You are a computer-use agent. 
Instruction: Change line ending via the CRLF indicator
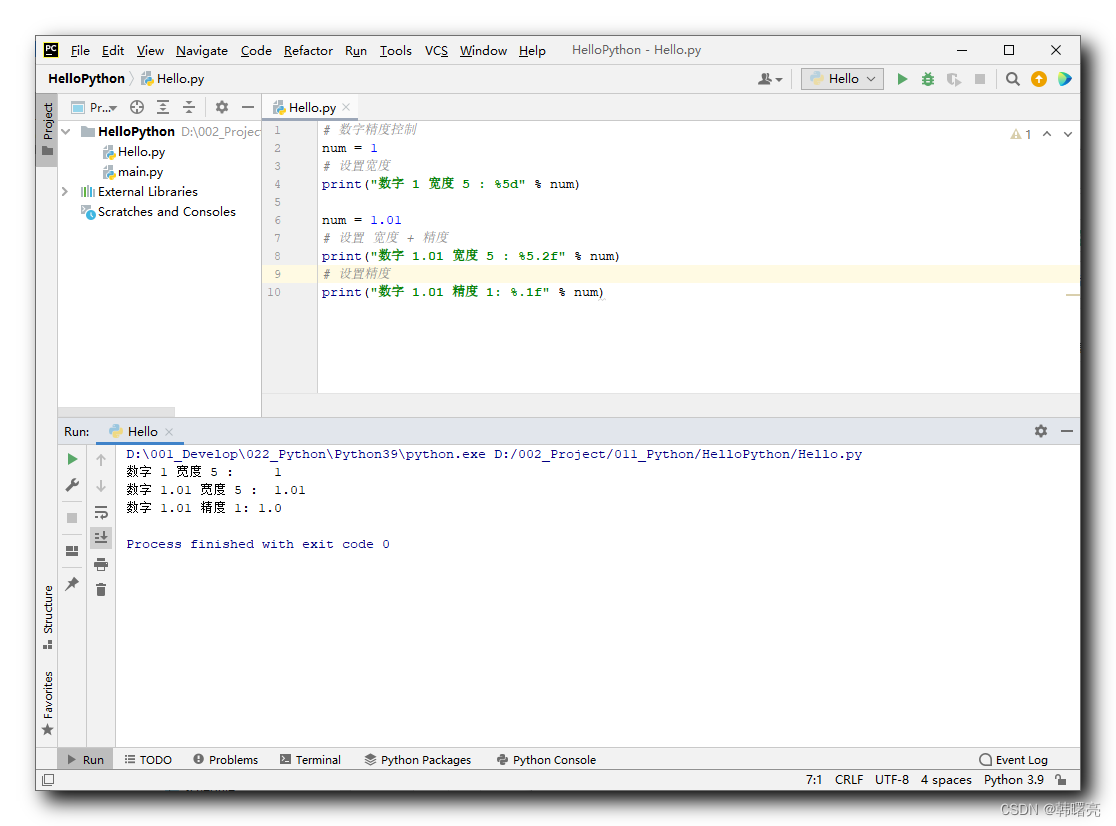click(x=849, y=779)
